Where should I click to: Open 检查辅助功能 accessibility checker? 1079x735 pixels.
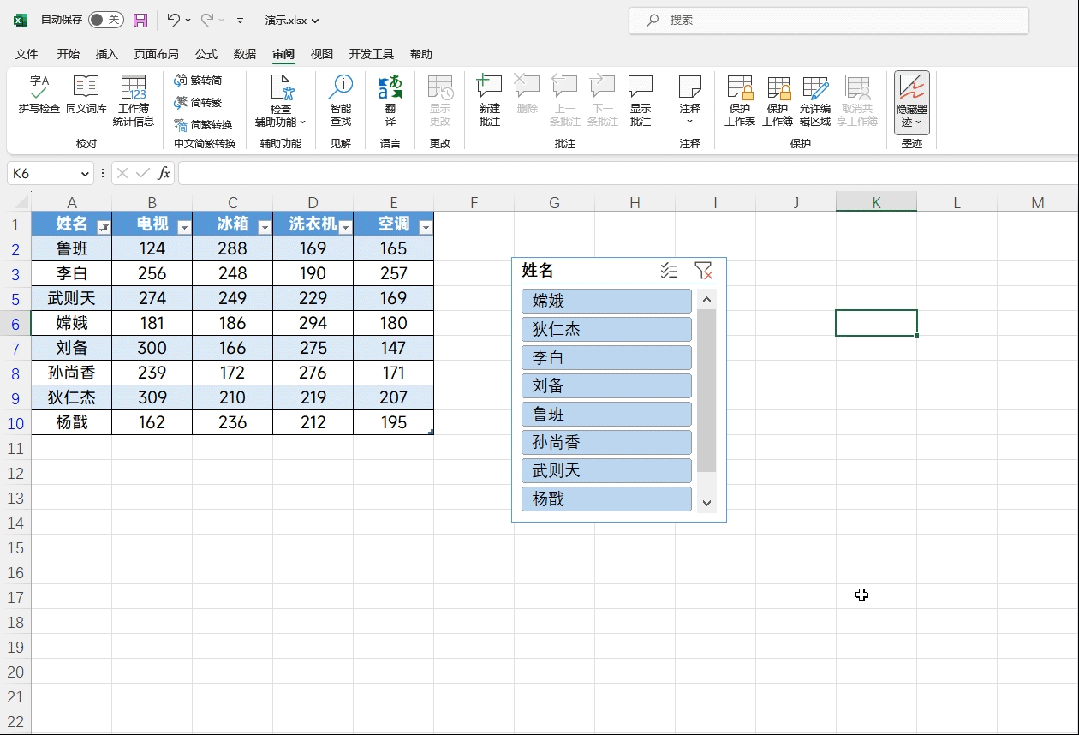pos(281,100)
